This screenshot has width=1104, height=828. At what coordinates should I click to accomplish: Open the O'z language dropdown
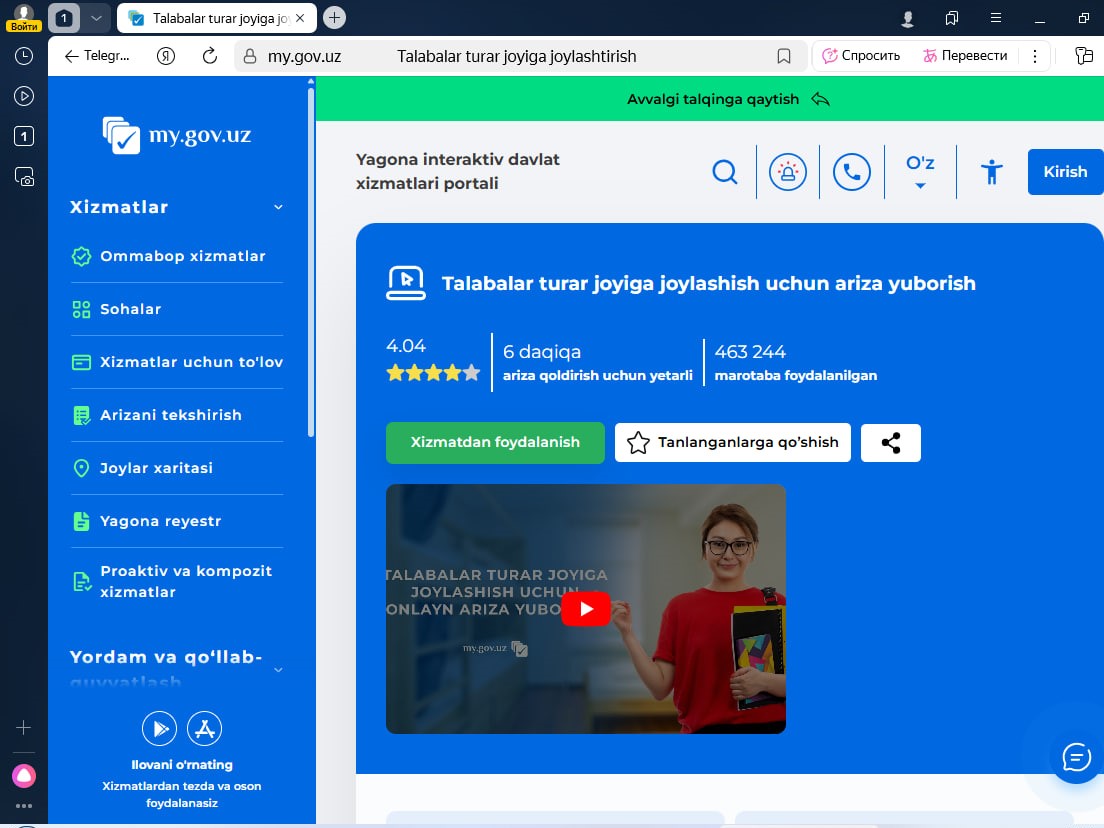tap(920, 171)
